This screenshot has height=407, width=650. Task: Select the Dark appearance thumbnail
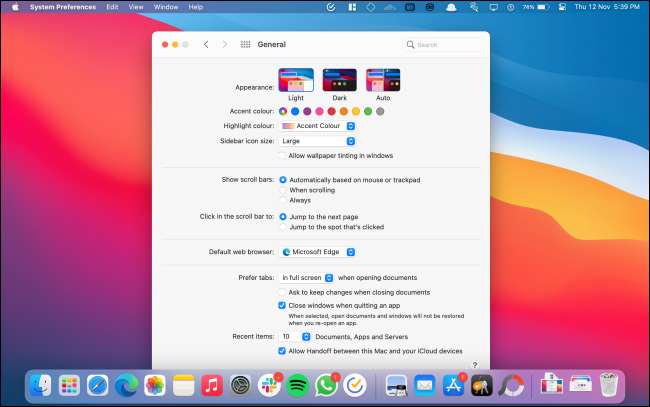(x=340, y=80)
